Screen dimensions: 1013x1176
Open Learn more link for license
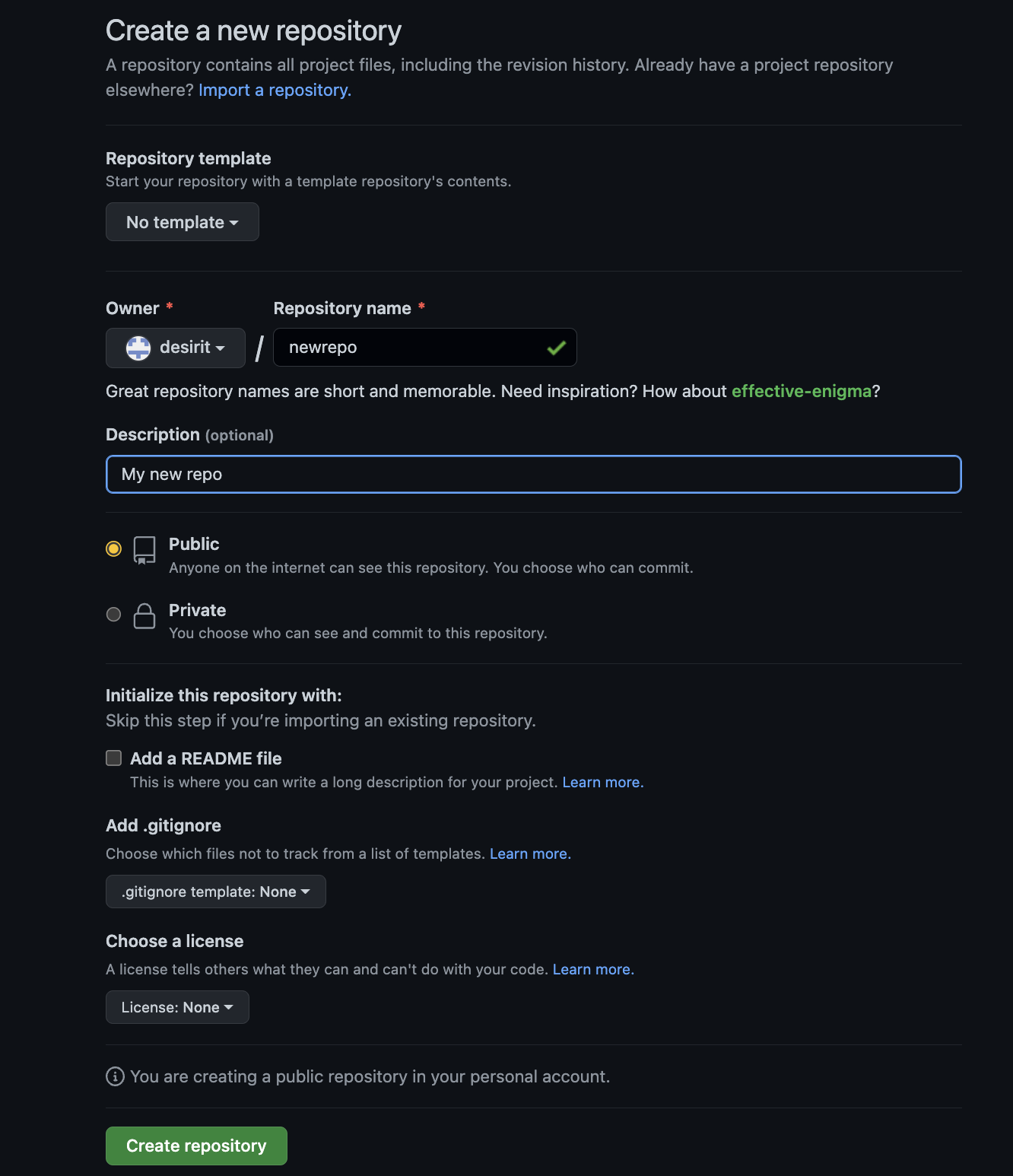tap(593, 969)
